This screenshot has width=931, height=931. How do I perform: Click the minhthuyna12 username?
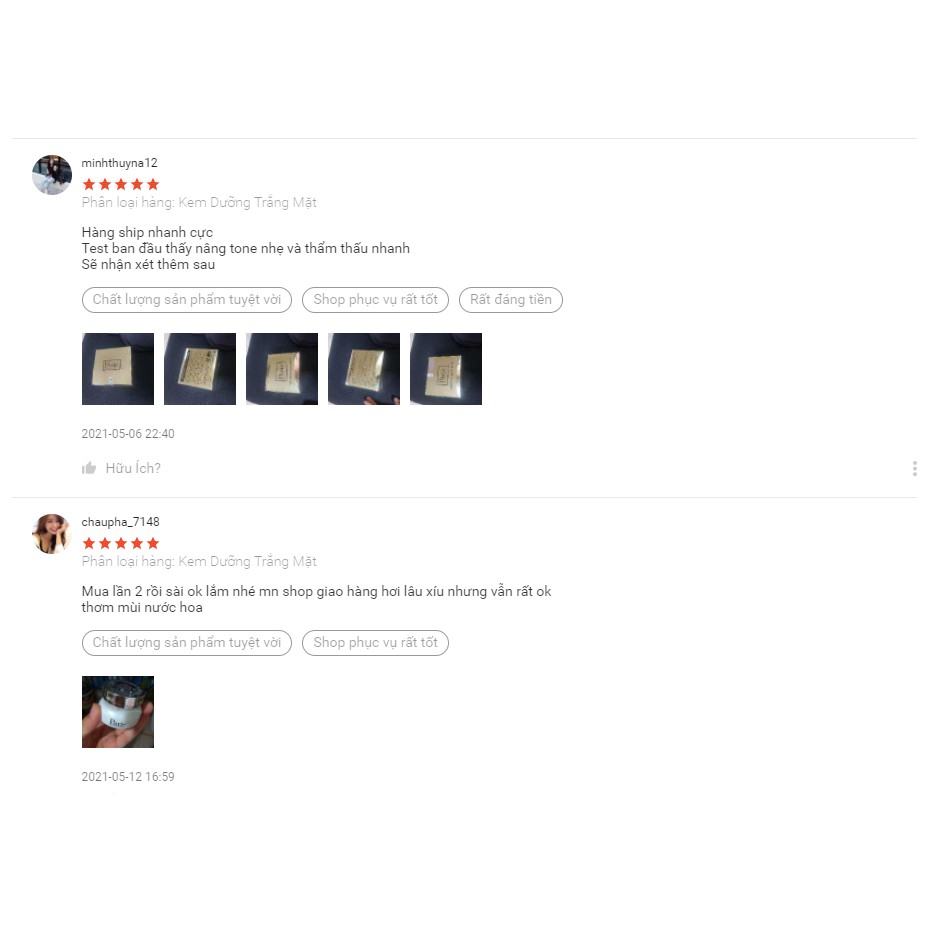point(119,163)
